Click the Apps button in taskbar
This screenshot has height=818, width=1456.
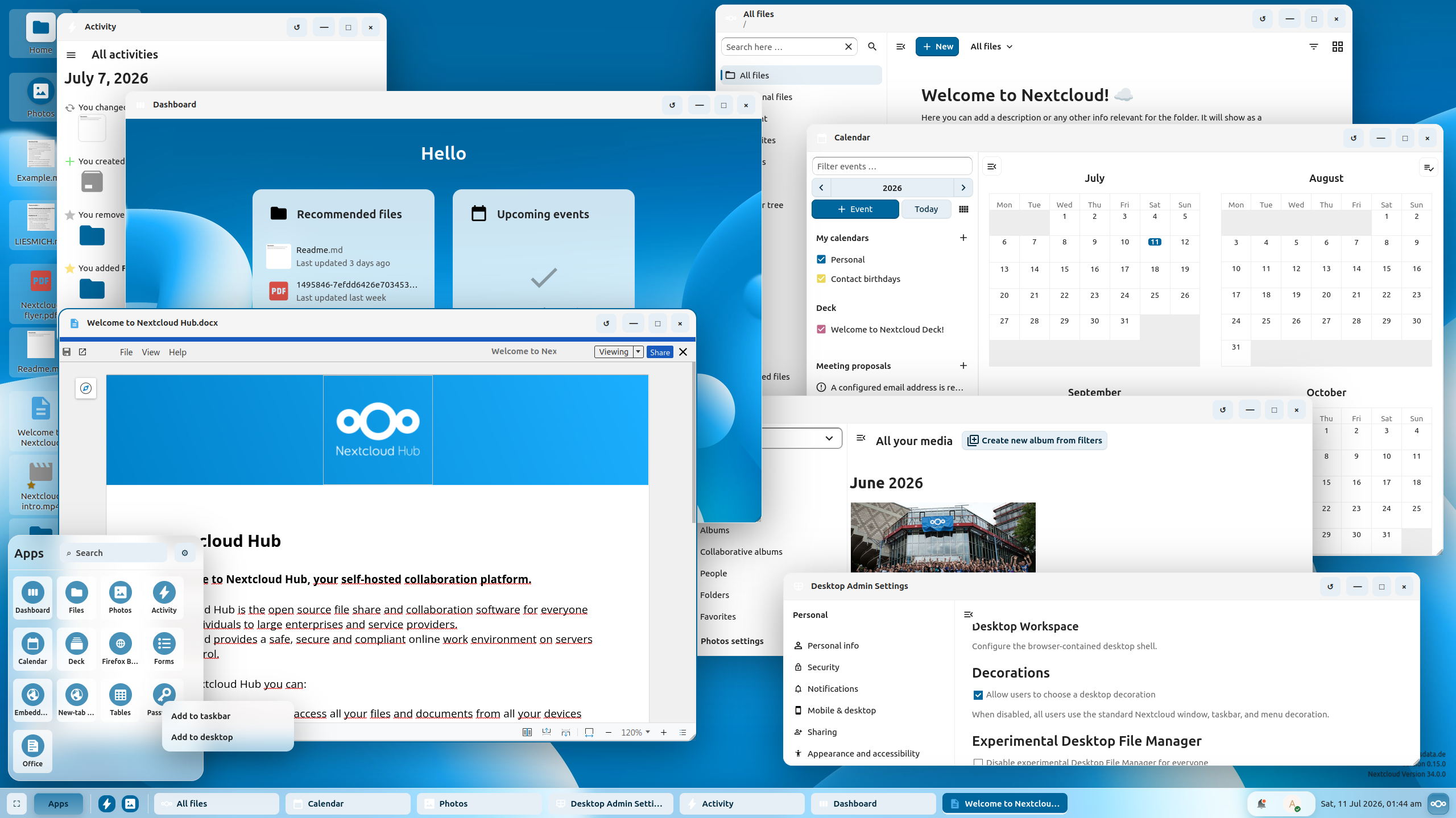58,803
